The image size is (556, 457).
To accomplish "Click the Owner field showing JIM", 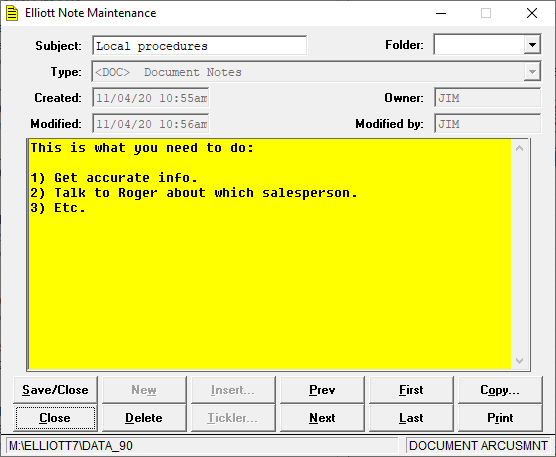I will [487, 97].
